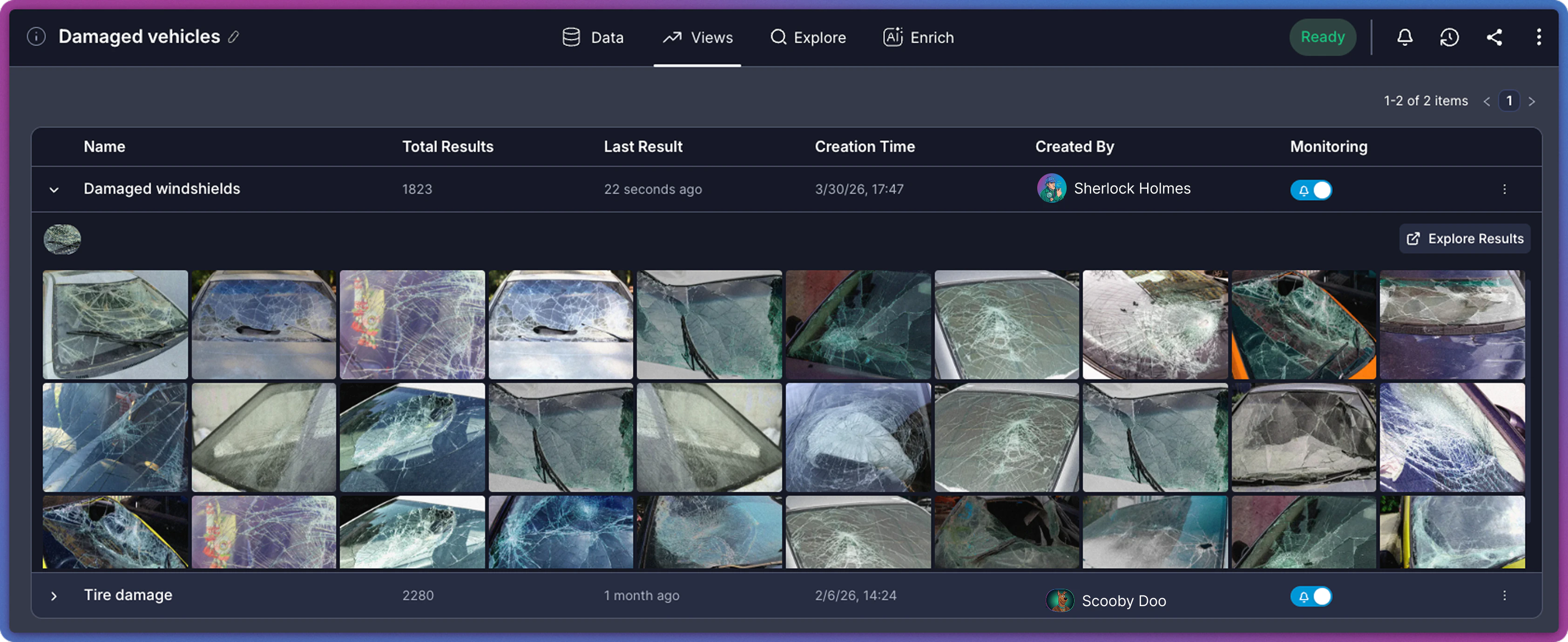The image size is (1568, 642).
Task: Disable monitoring for Damaged windshields
Action: click(x=1312, y=190)
